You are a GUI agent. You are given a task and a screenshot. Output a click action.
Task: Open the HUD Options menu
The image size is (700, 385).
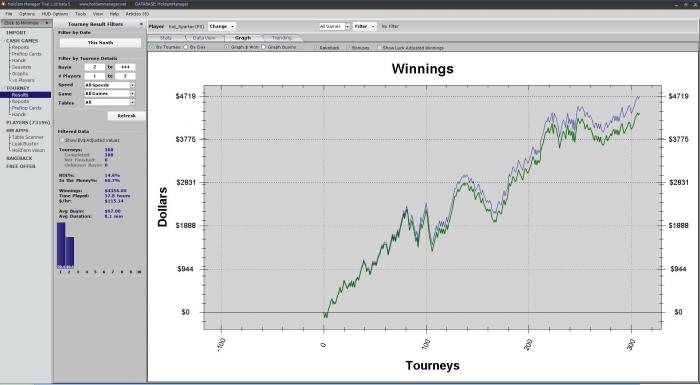coord(55,14)
